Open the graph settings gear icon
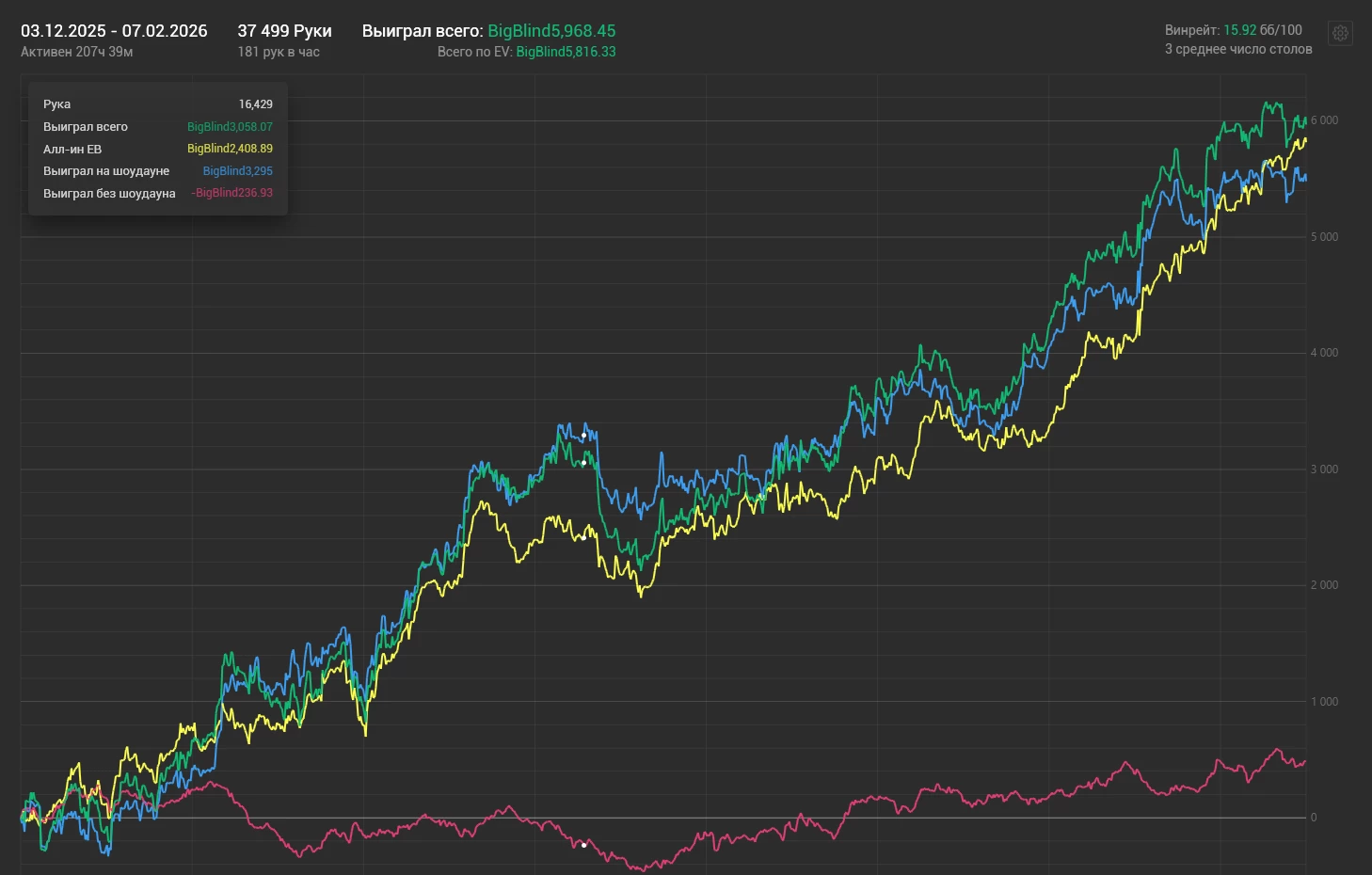Viewport: 1372px width, 875px height. coord(1340,34)
